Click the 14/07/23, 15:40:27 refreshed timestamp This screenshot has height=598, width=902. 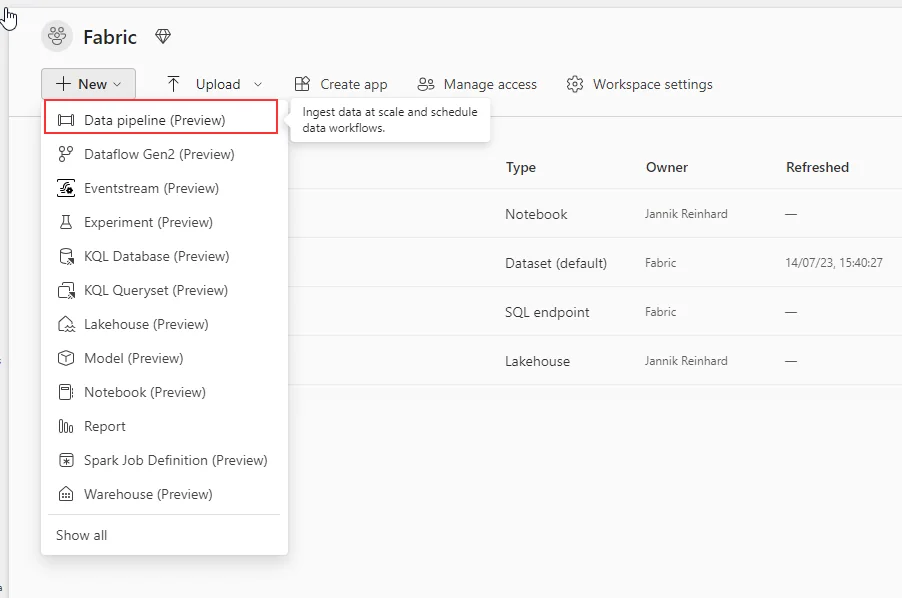[x=834, y=263]
